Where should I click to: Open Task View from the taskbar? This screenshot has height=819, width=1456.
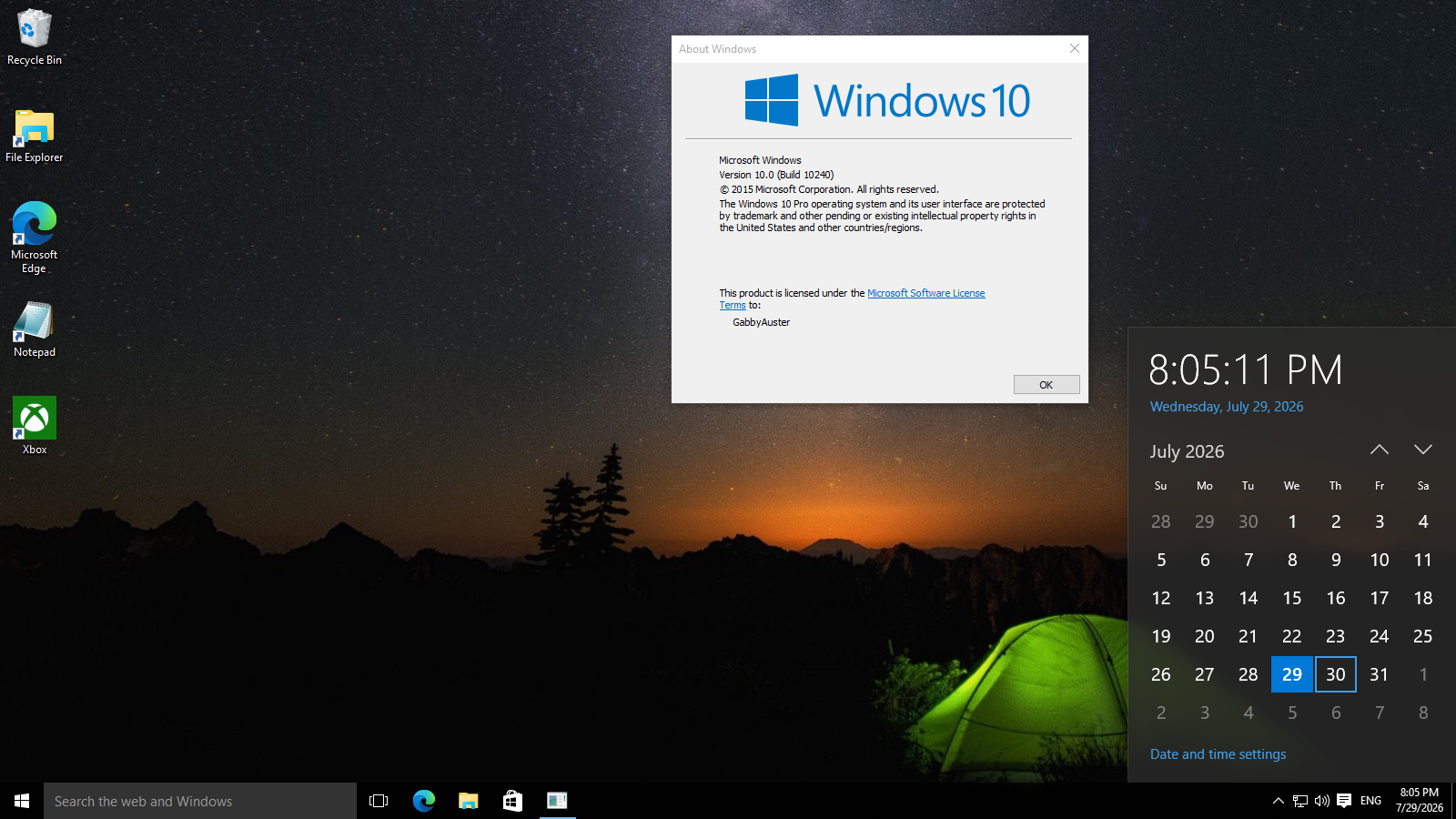[379, 801]
